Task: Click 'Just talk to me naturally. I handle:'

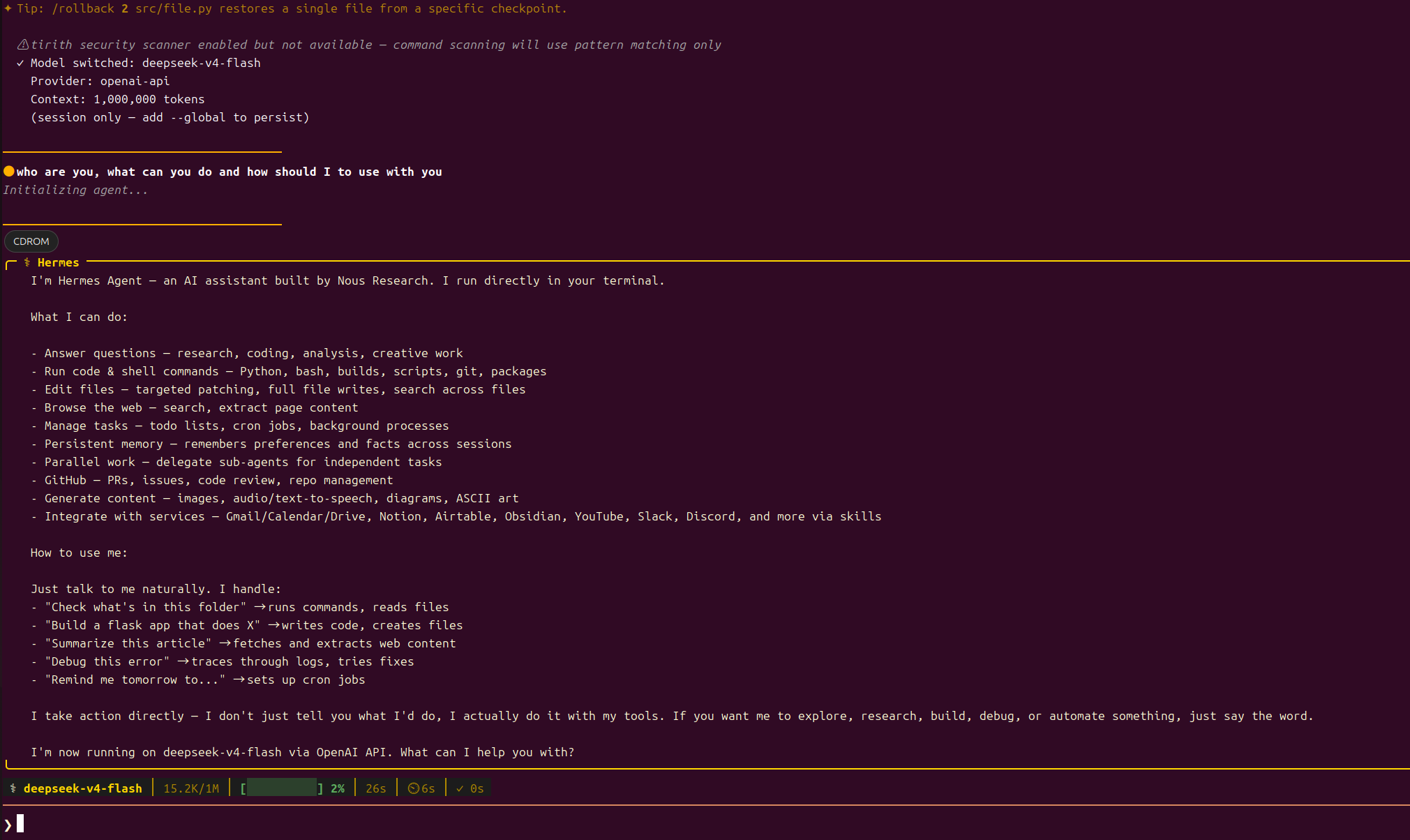Action: coord(156,589)
